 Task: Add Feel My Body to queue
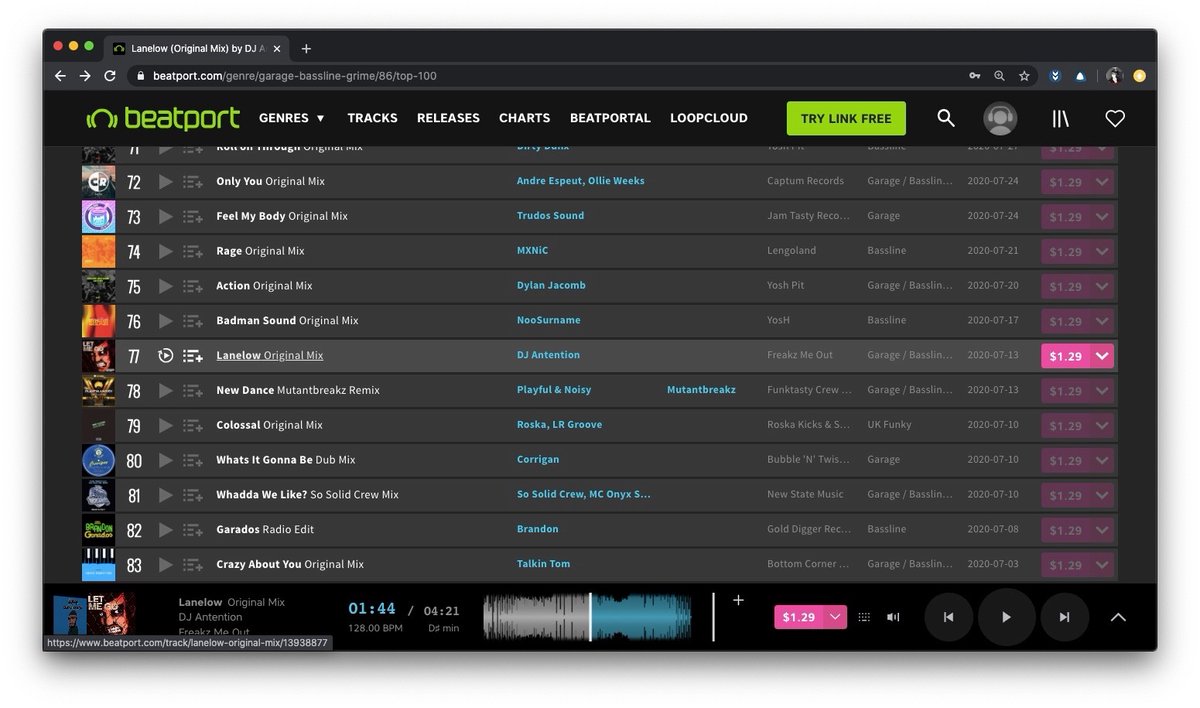click(x=193, y=217)
